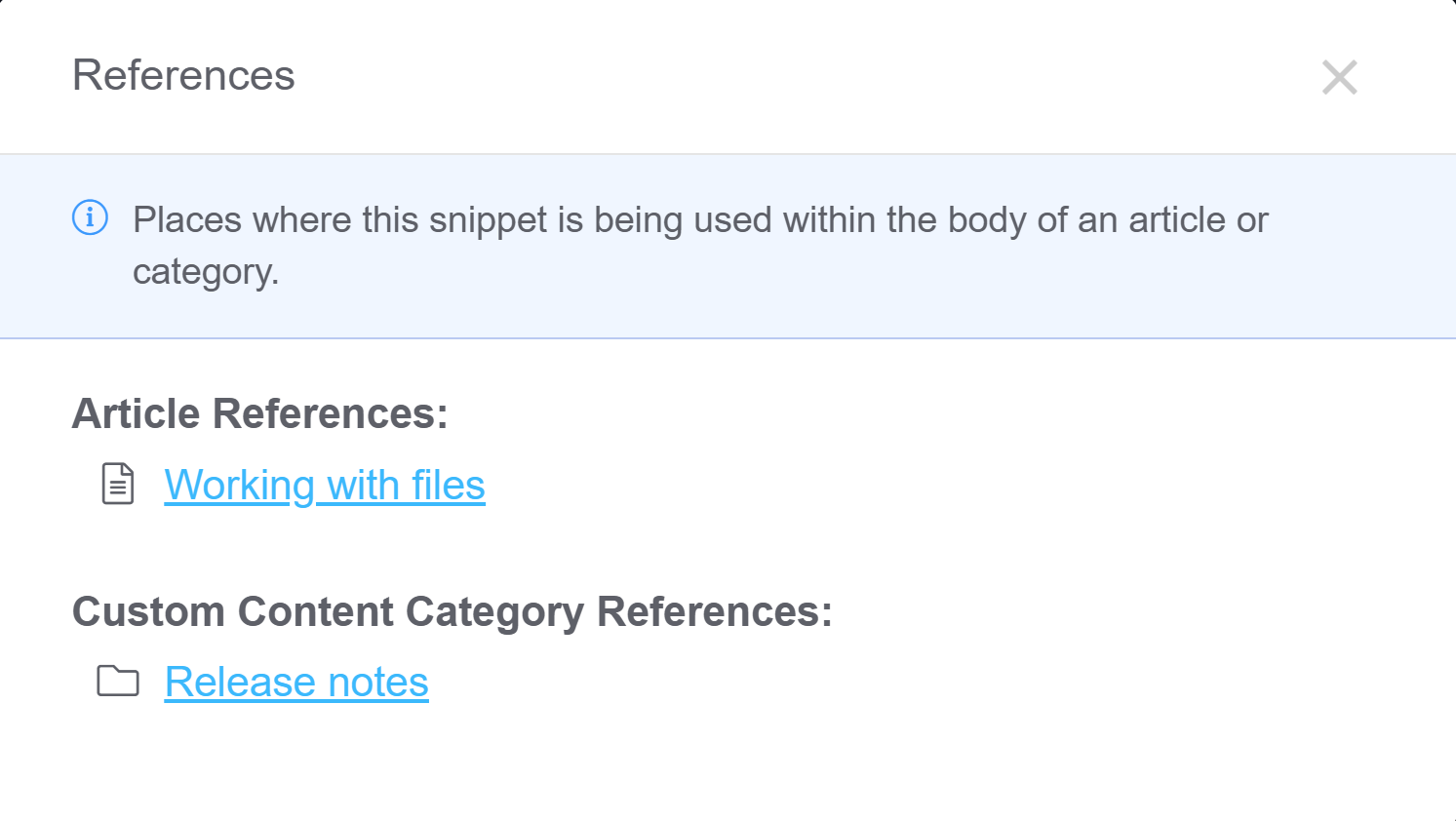Click the word "files" in the article link
The width and height of the screenshot is (1456, 821).
click(448, 486)
